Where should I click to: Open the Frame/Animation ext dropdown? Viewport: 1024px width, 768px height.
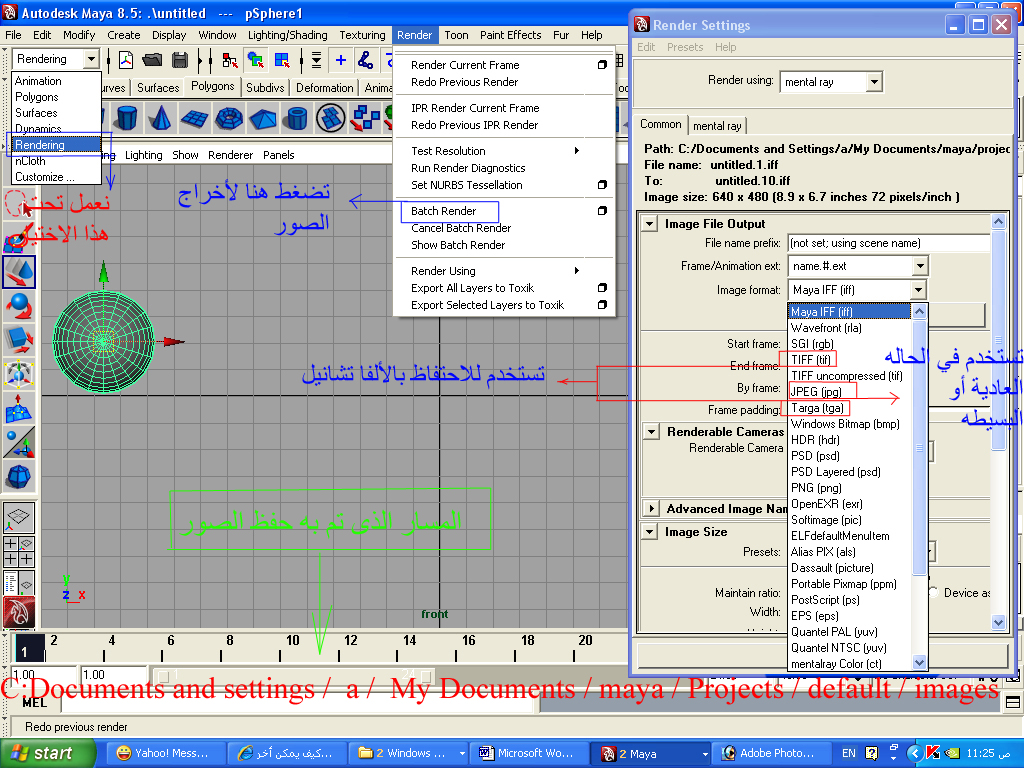[x=920, y=266]
